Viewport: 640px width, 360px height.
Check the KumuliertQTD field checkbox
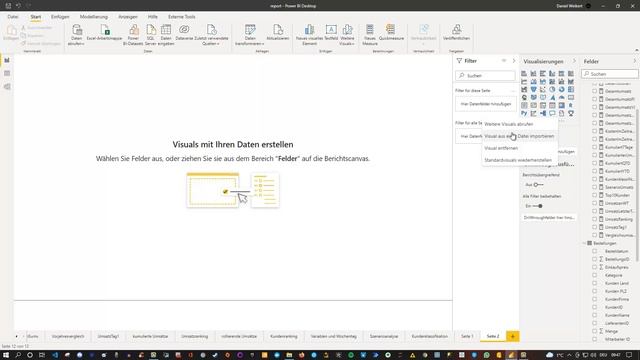(x=595, y=163)
